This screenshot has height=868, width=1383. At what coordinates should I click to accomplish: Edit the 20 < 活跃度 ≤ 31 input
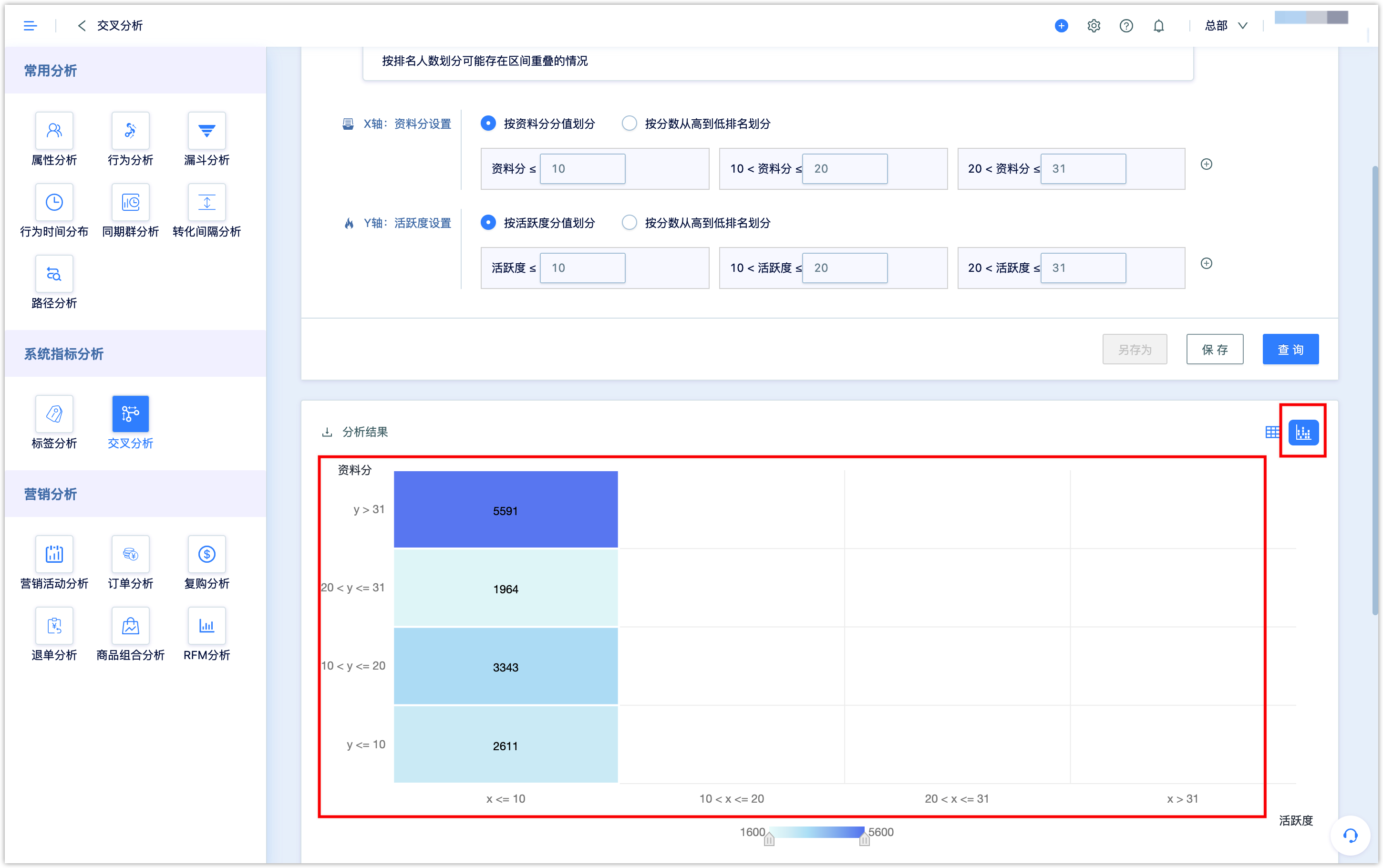click(x=1084, y=268)
